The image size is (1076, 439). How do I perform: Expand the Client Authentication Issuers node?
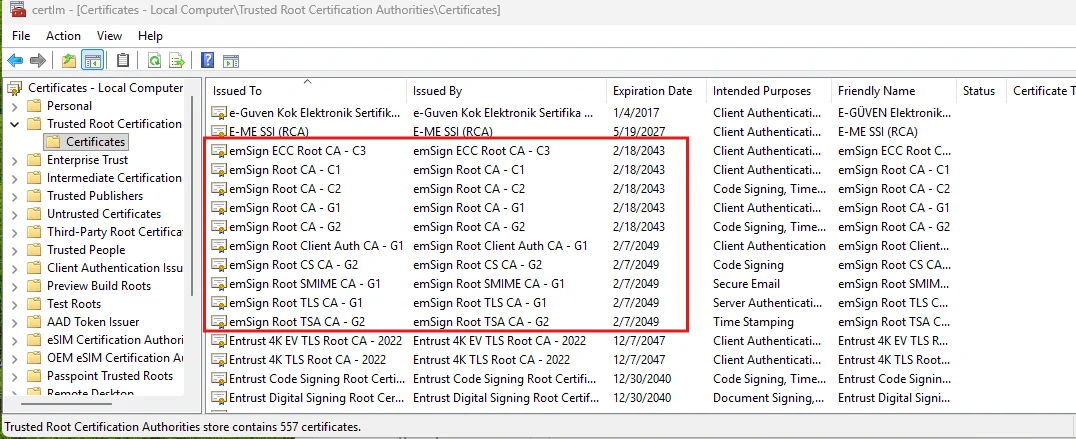[14, 268]
